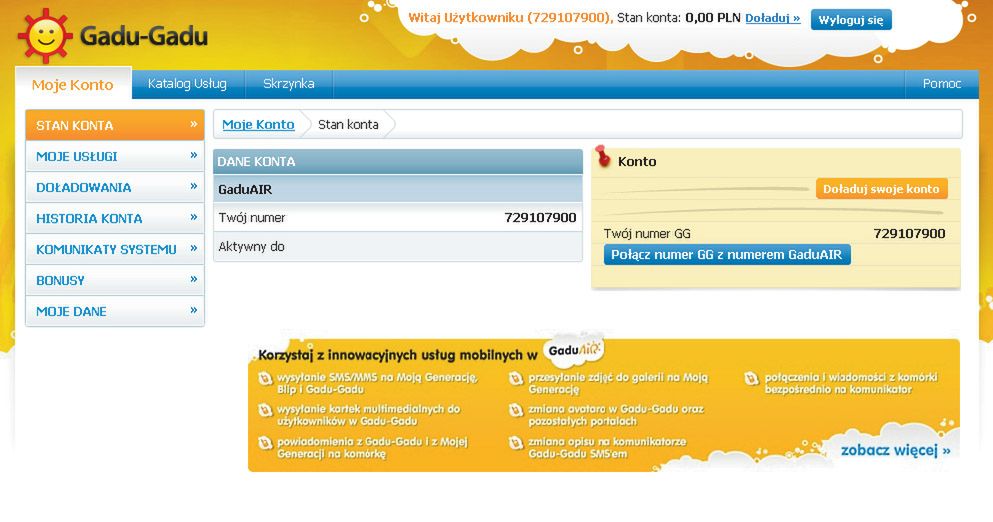Click the 'Aktywny do' row label
The width and height of the screenshot is (993, 522).
251,246
